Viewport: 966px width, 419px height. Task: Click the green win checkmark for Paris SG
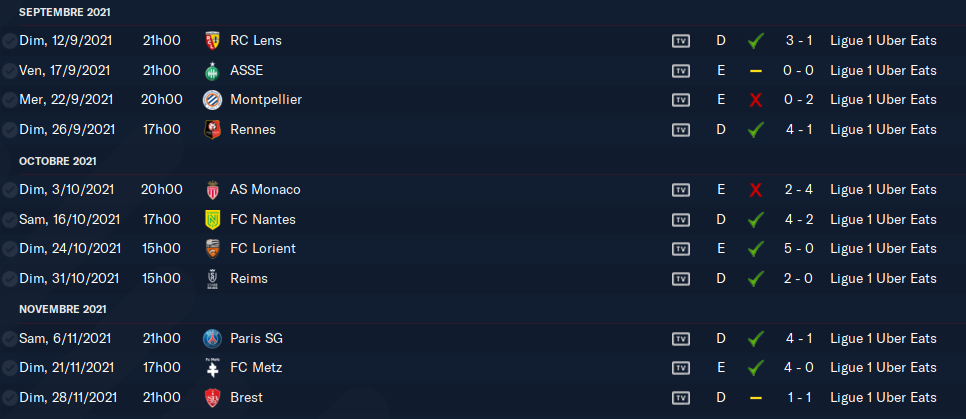pyautogui.click(x=756, y=339)
